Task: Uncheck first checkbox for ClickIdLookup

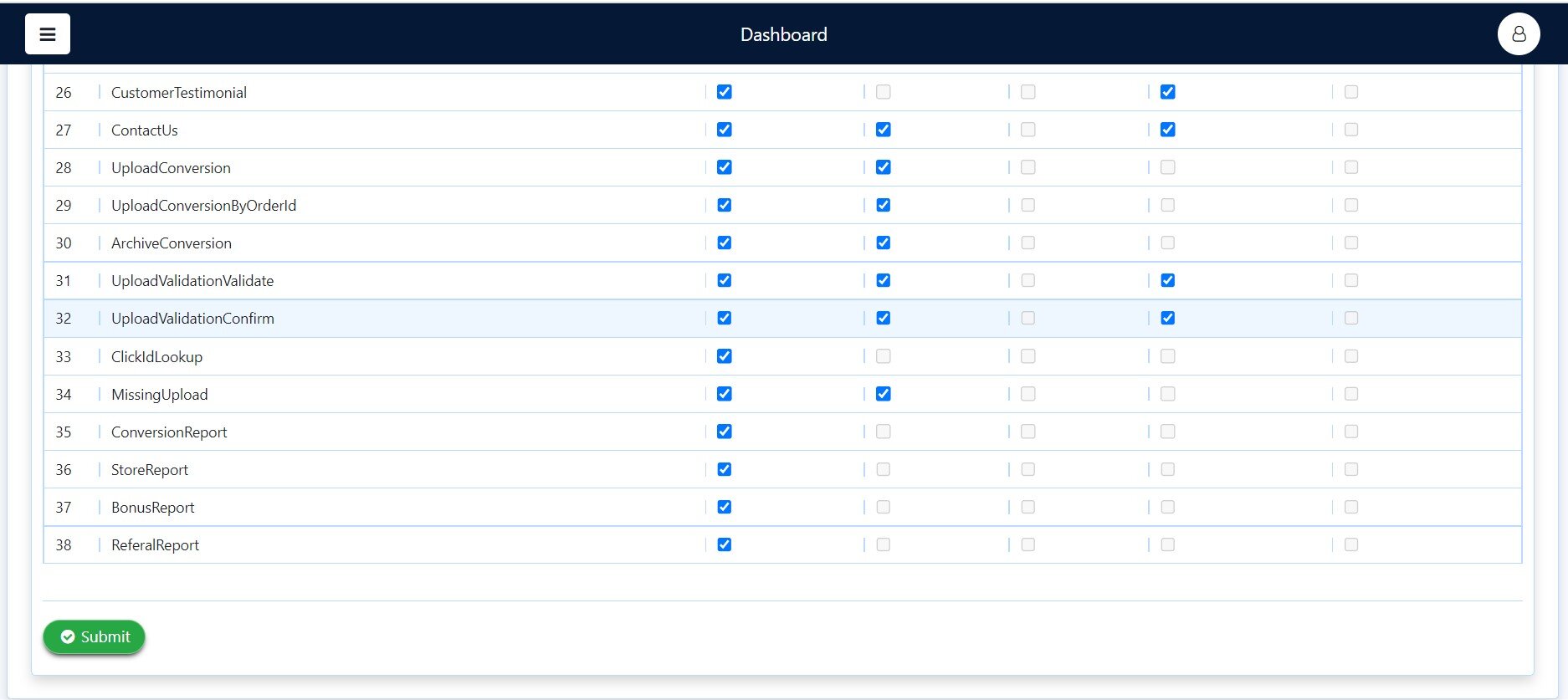Action: coord(725,356)
